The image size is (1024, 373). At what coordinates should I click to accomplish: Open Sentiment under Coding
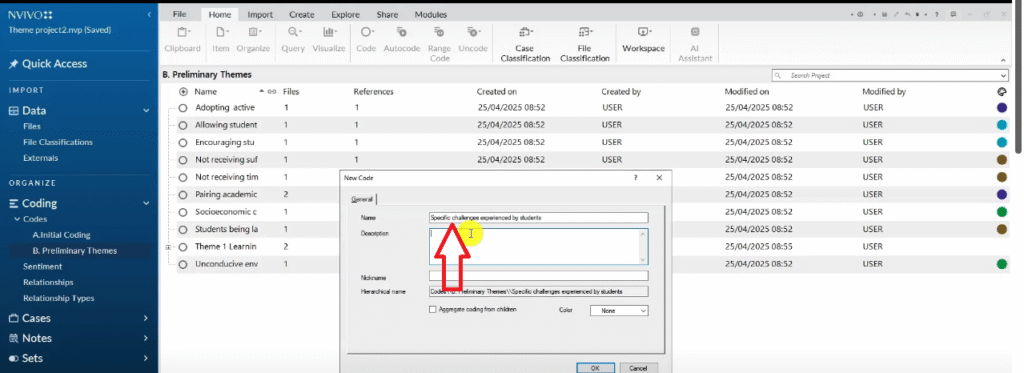(42, 267)
